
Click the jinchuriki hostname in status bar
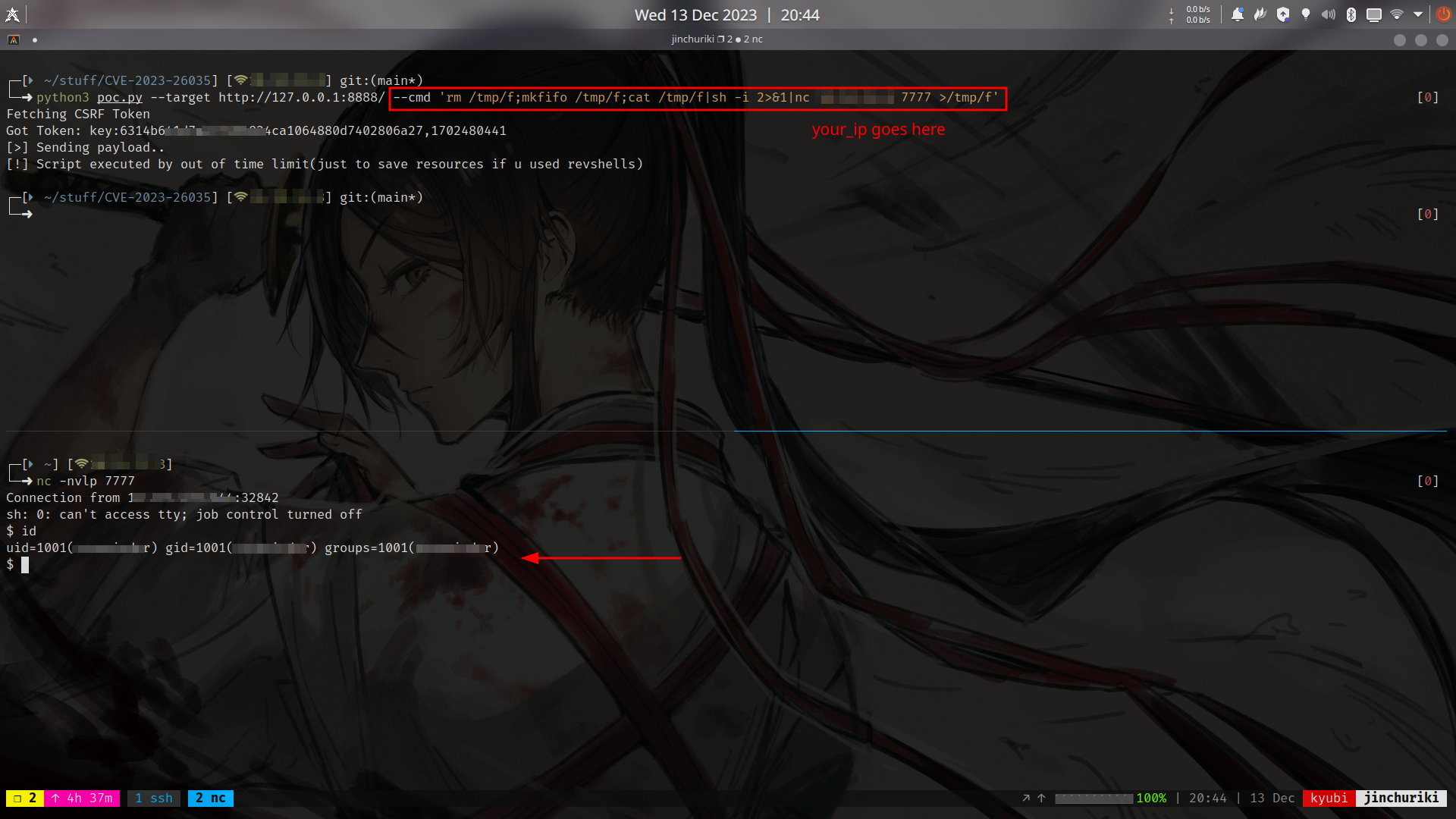point(1401,798)
